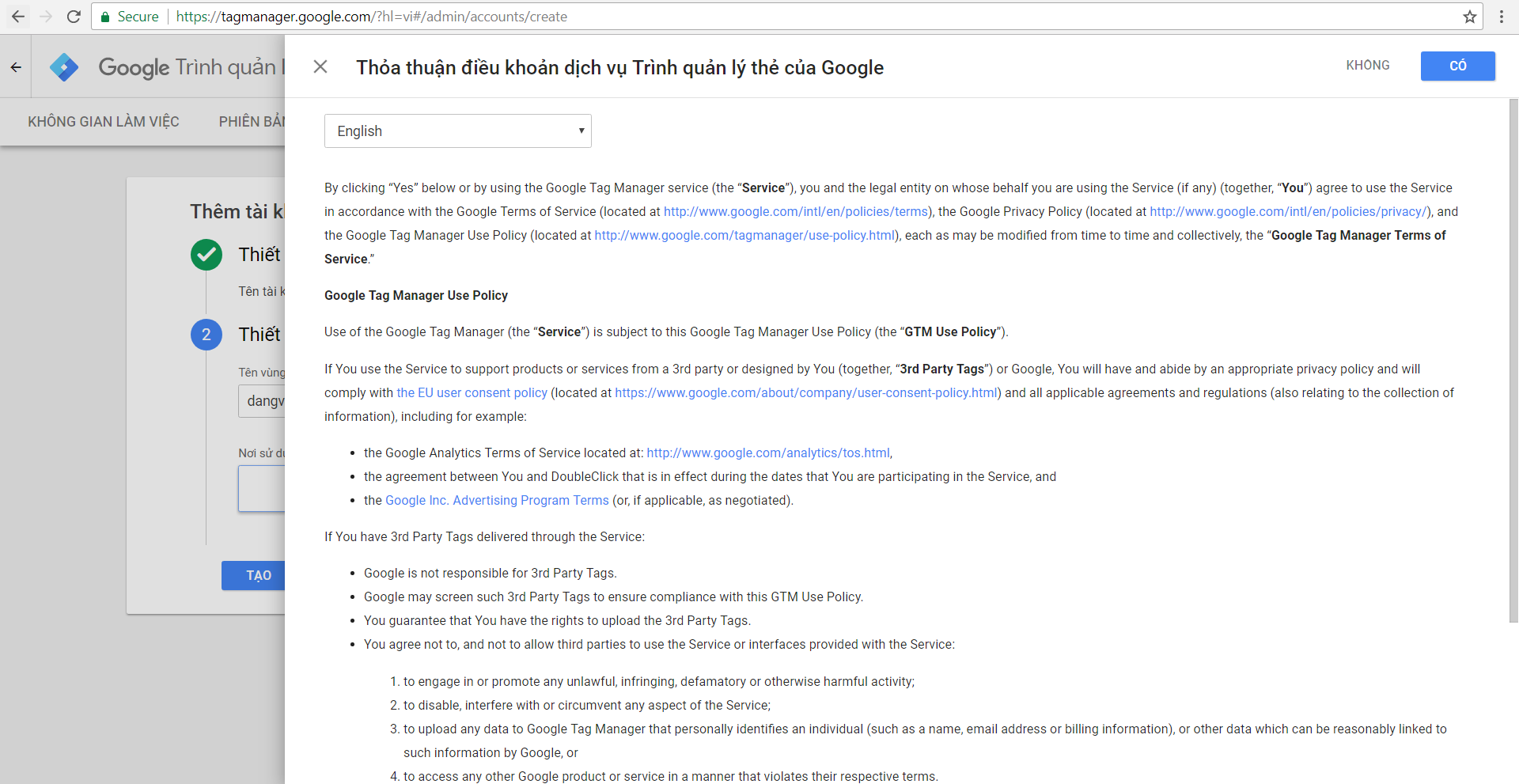This screenshot has height=784, width=1519.
Task: Open Google Inc. Advertising Program Terms link
Action: (497, 500)
